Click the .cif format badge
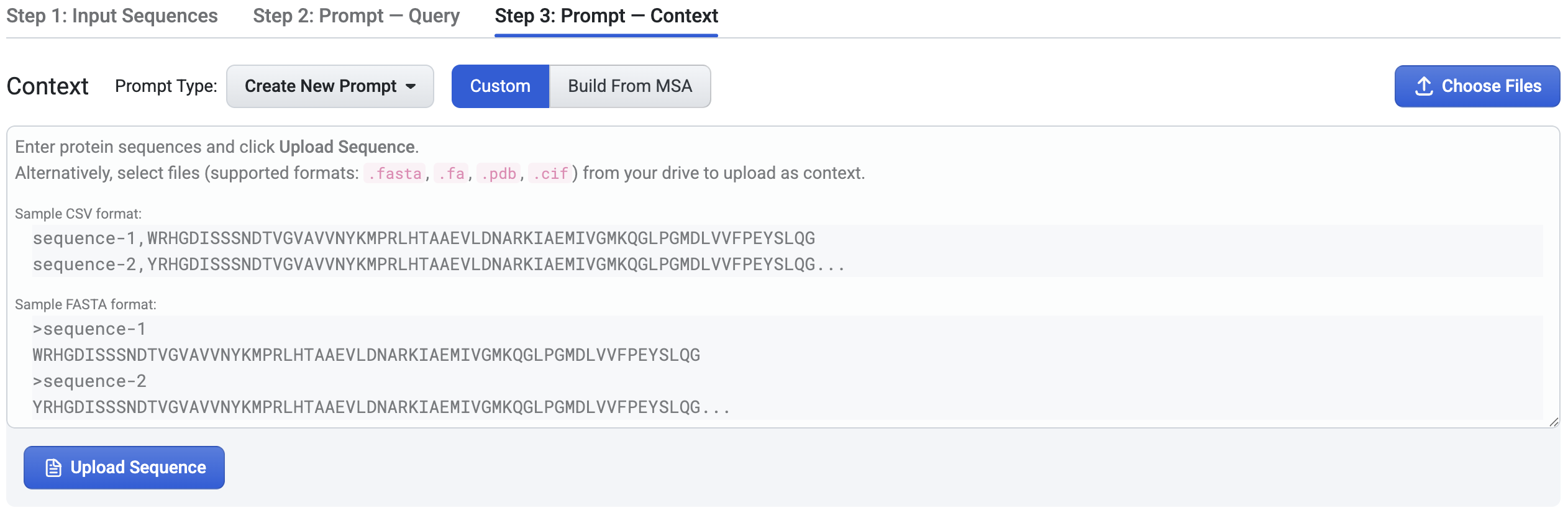 click(549, 173)
